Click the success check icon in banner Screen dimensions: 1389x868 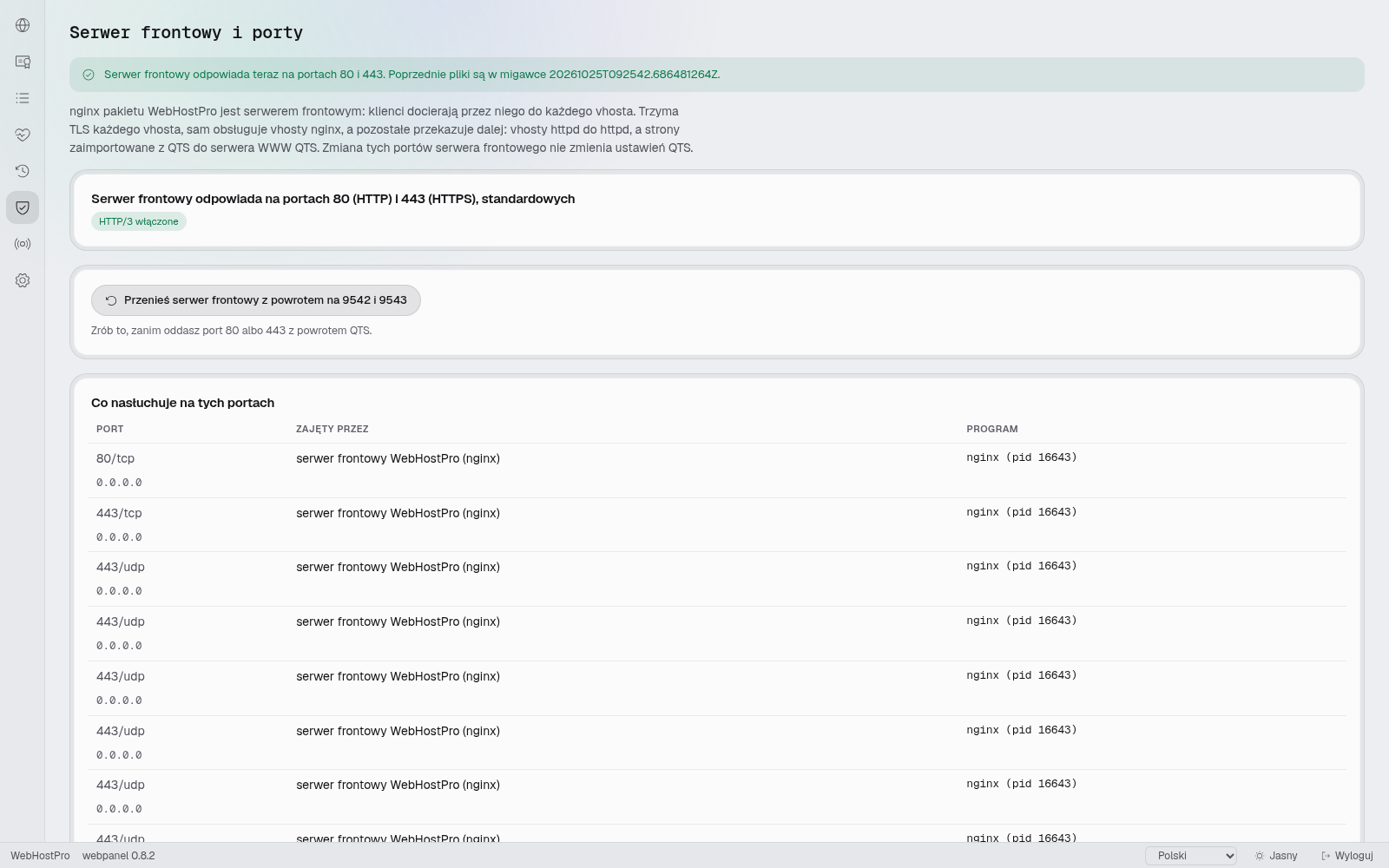point(89,75)
